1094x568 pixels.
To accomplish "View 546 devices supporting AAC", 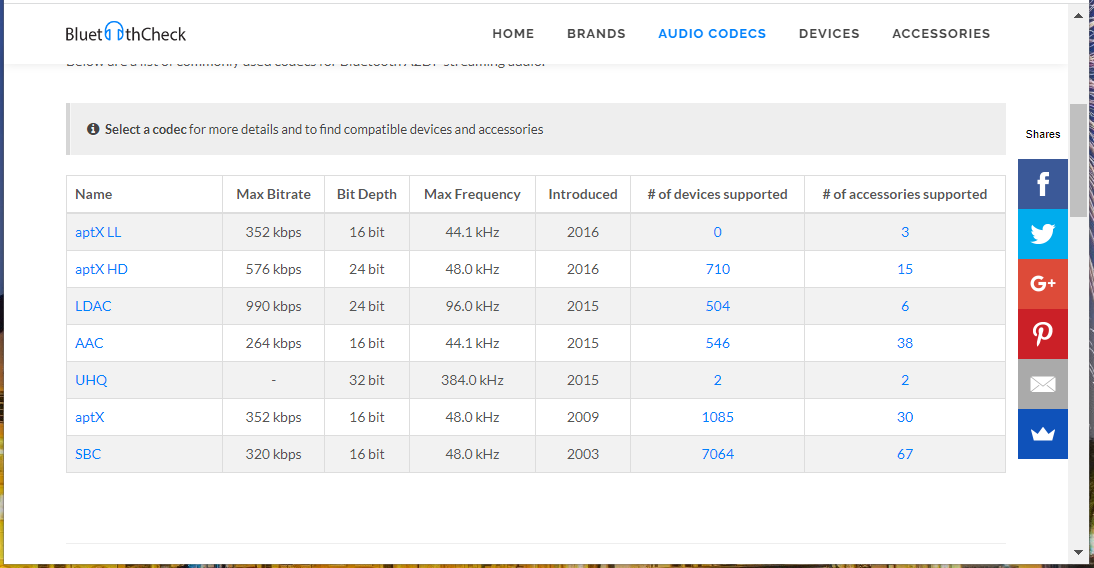I will (x=717, y=343).
